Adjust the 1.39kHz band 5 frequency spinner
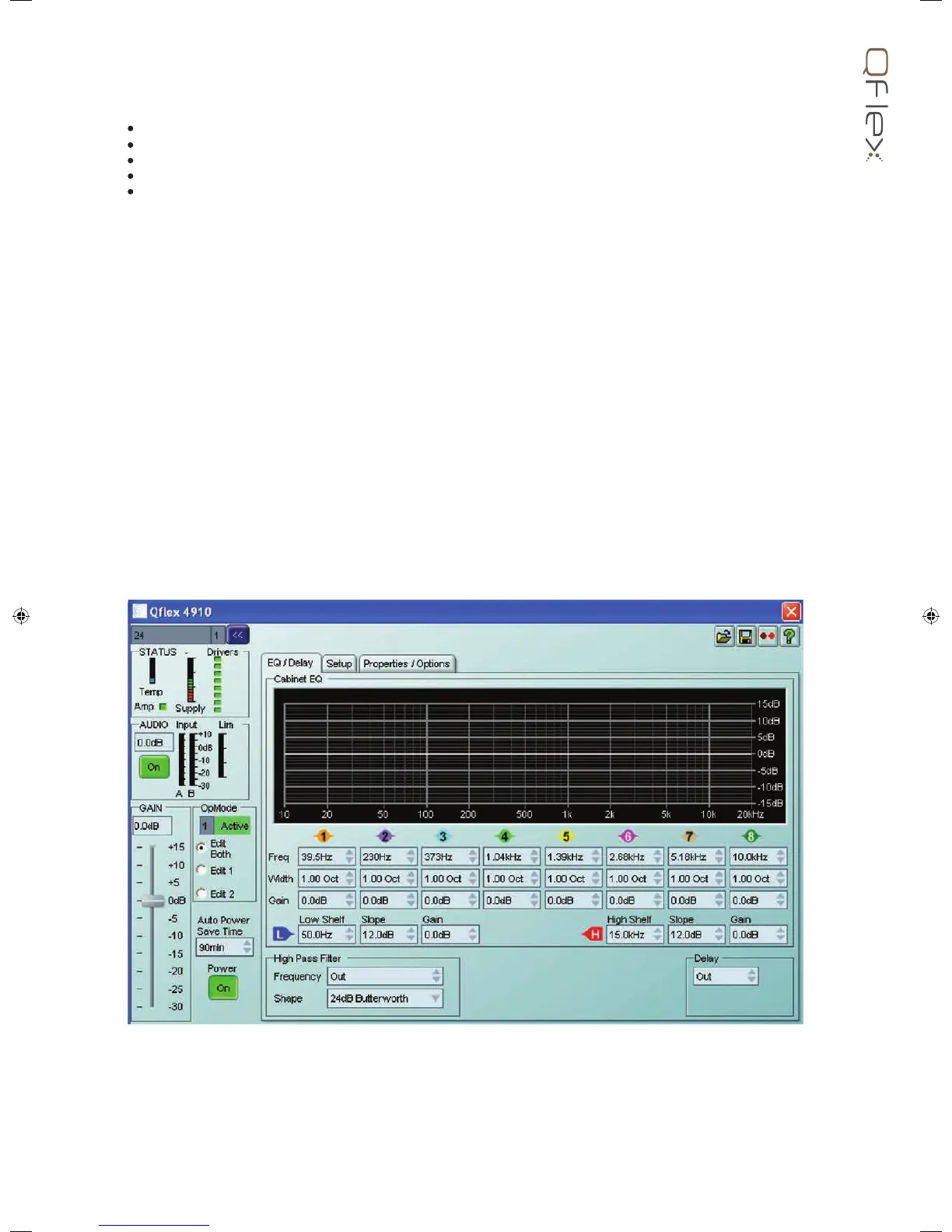Viewport: 952px width, 1232px height. point(573,856)
